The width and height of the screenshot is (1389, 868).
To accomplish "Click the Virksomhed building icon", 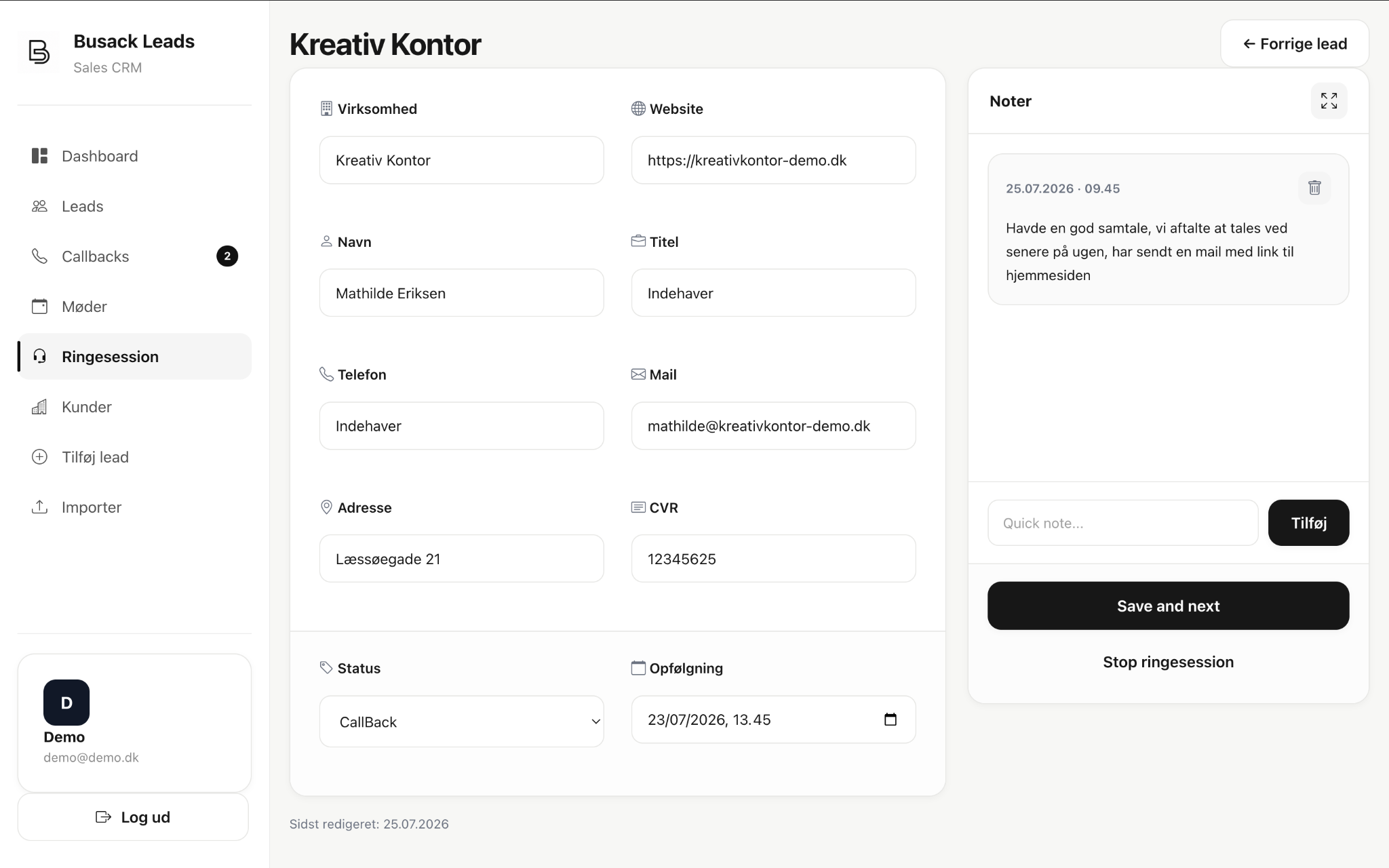I will (x=326, y=108).
